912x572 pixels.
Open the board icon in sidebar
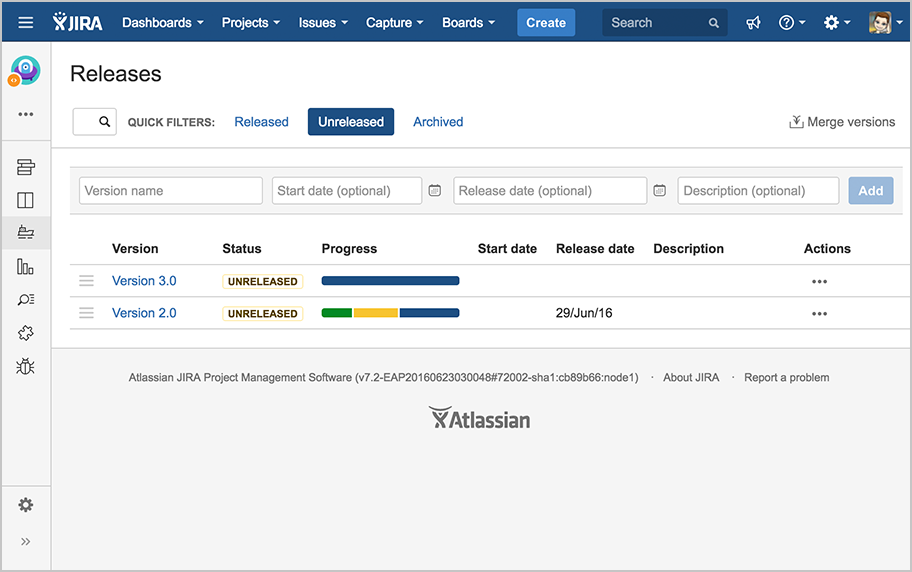coord(26,200)
